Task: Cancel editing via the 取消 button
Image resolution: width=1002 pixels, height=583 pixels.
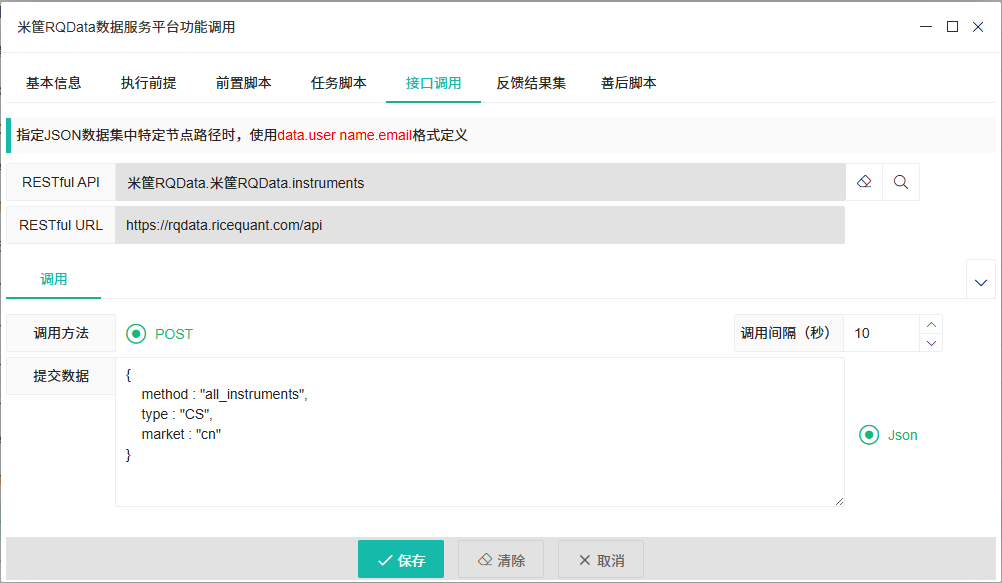Action: (x=600, y=559)
